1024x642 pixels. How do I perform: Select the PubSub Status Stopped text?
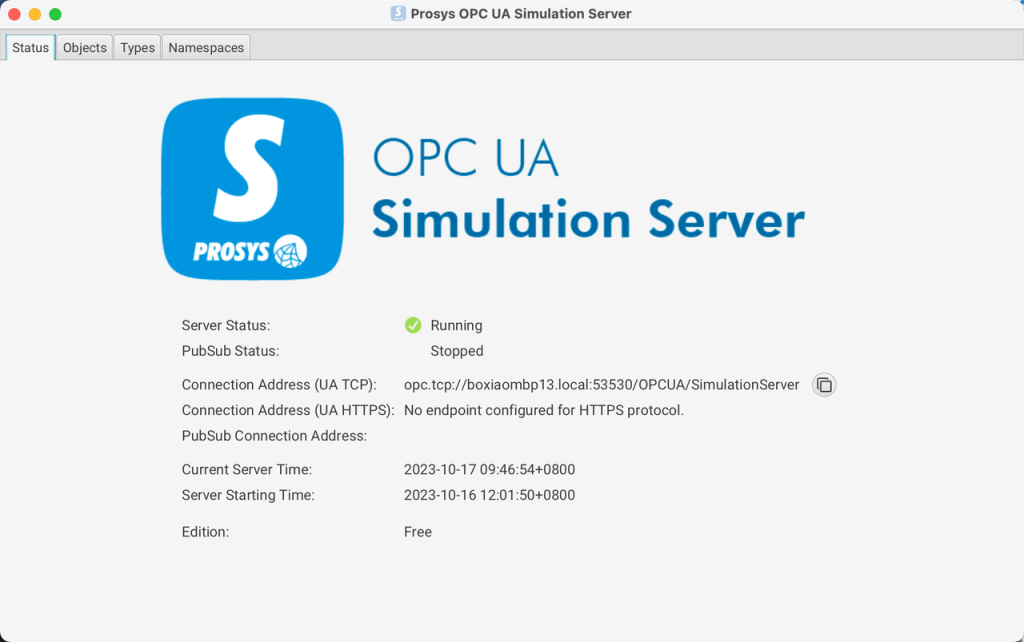[x=456, y=350]
